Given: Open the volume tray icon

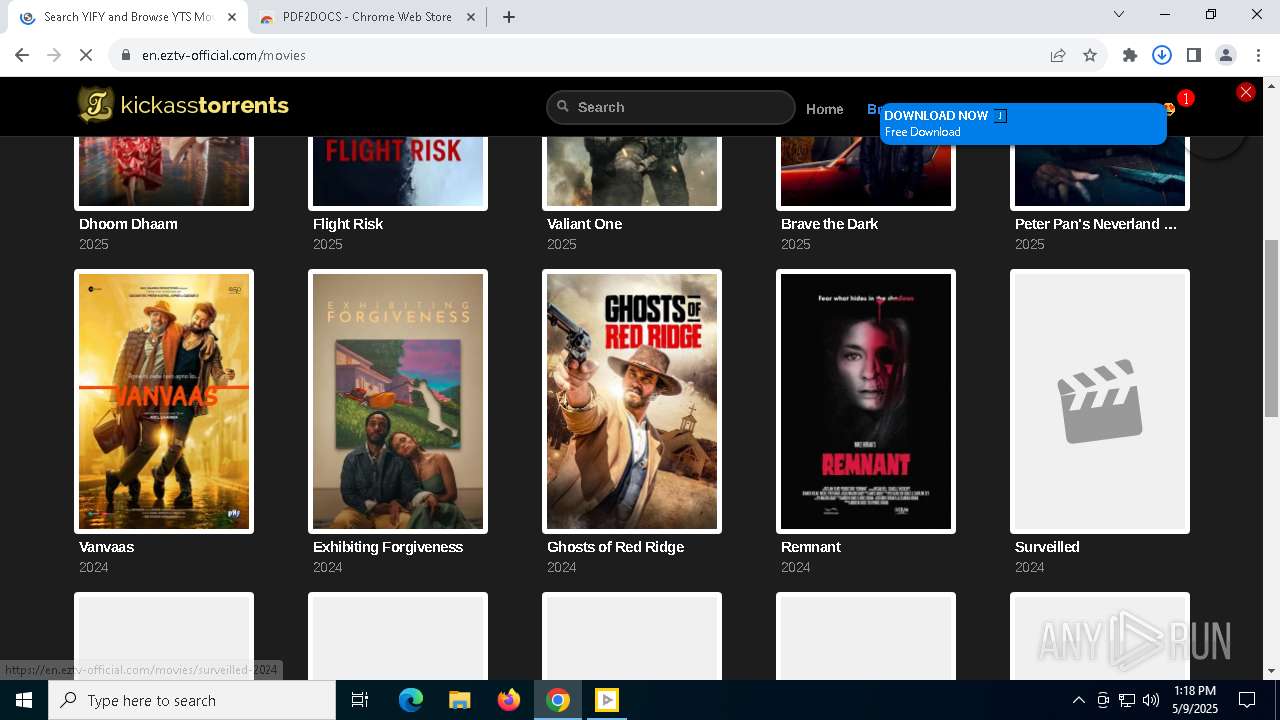Looking at the screenshot, I should pos(1151,700).
